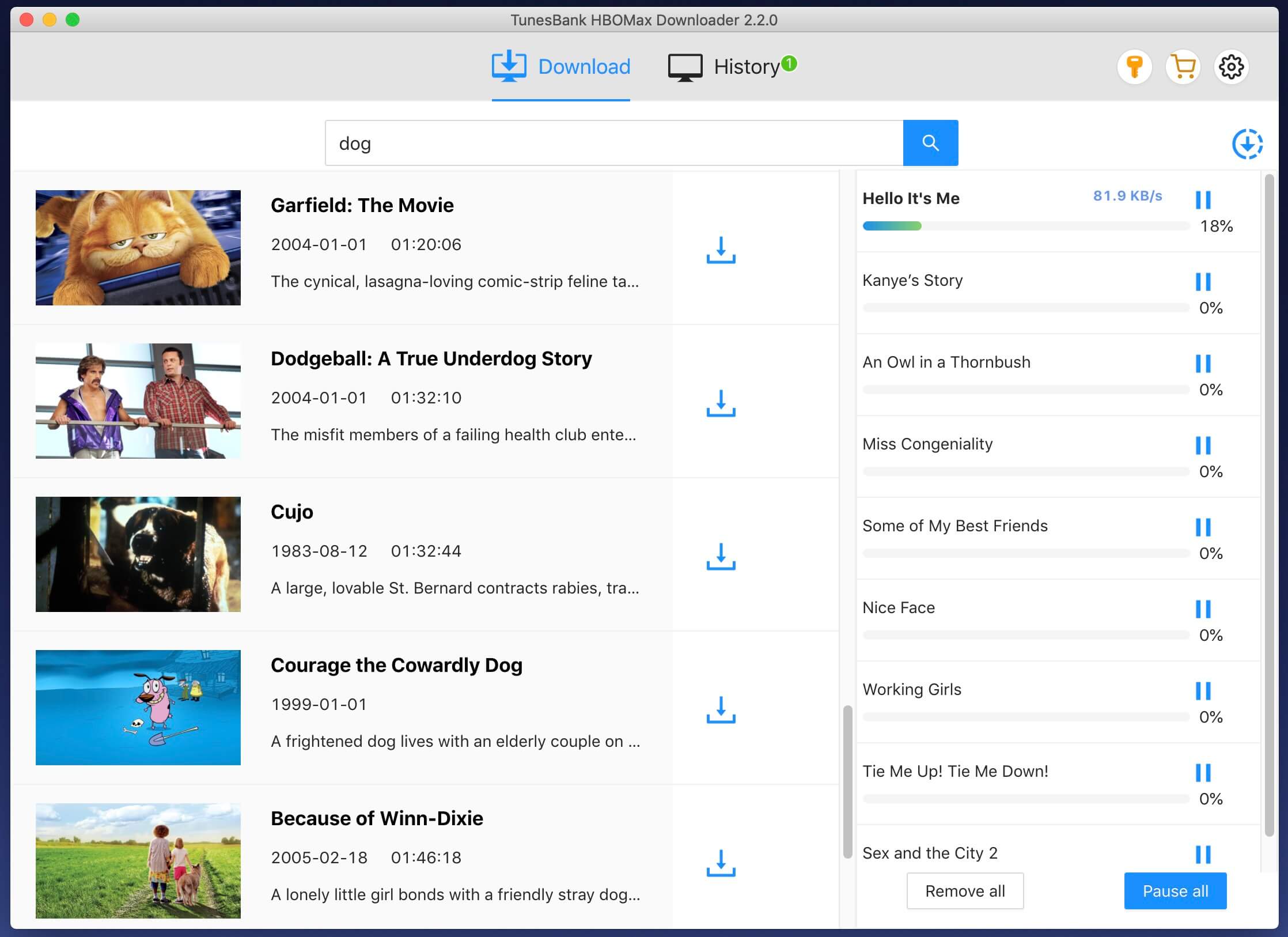
Task: Pause Nice Face download
Action: (x=1203, y=609)
